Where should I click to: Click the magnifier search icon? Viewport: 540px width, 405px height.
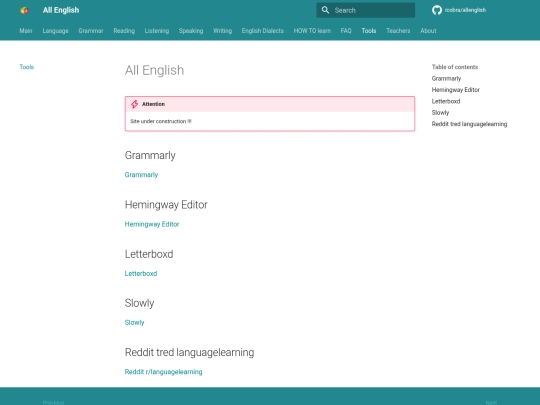[x=325, y=10]
